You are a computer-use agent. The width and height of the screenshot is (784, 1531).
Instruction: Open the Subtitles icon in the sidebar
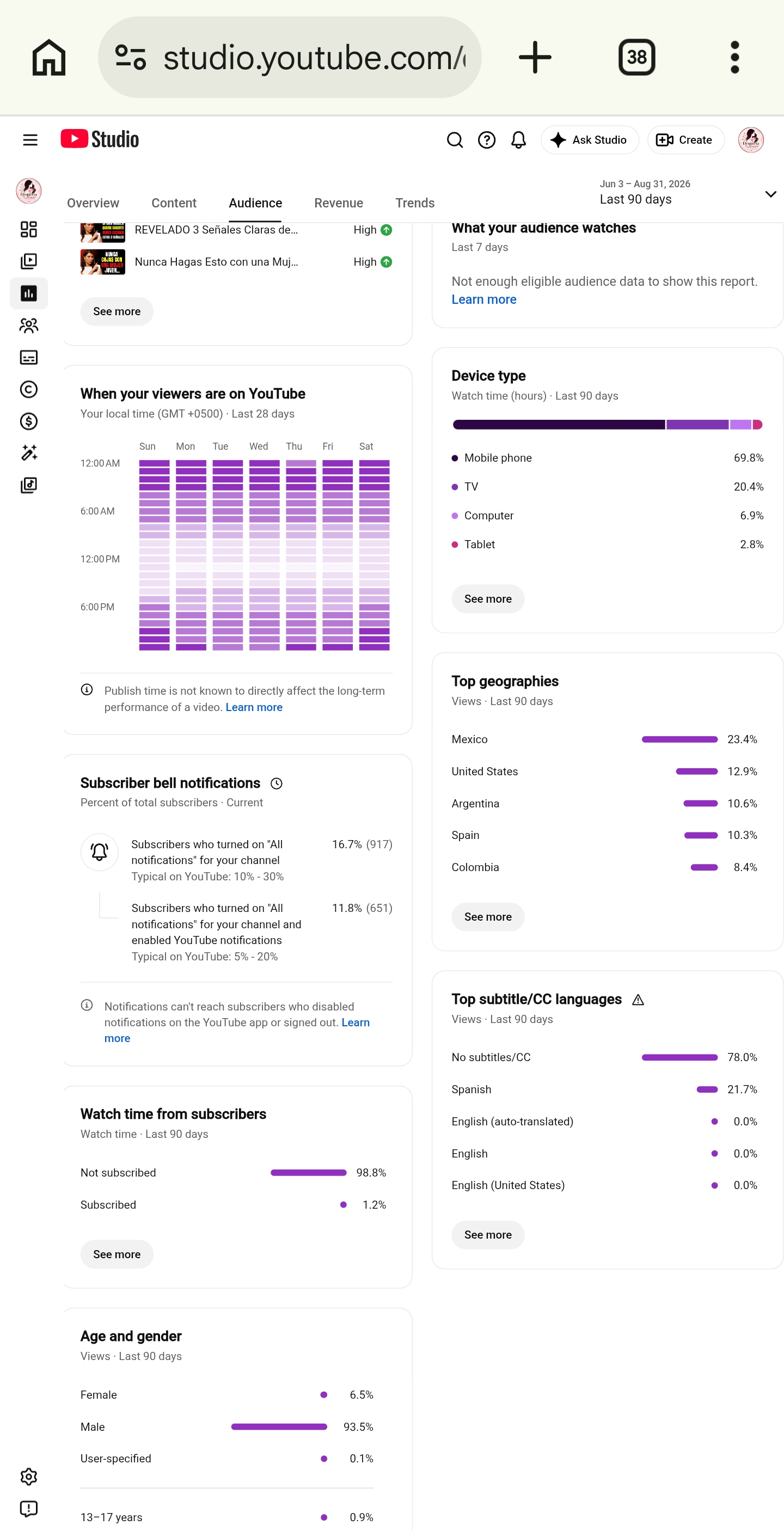(28, 357)
